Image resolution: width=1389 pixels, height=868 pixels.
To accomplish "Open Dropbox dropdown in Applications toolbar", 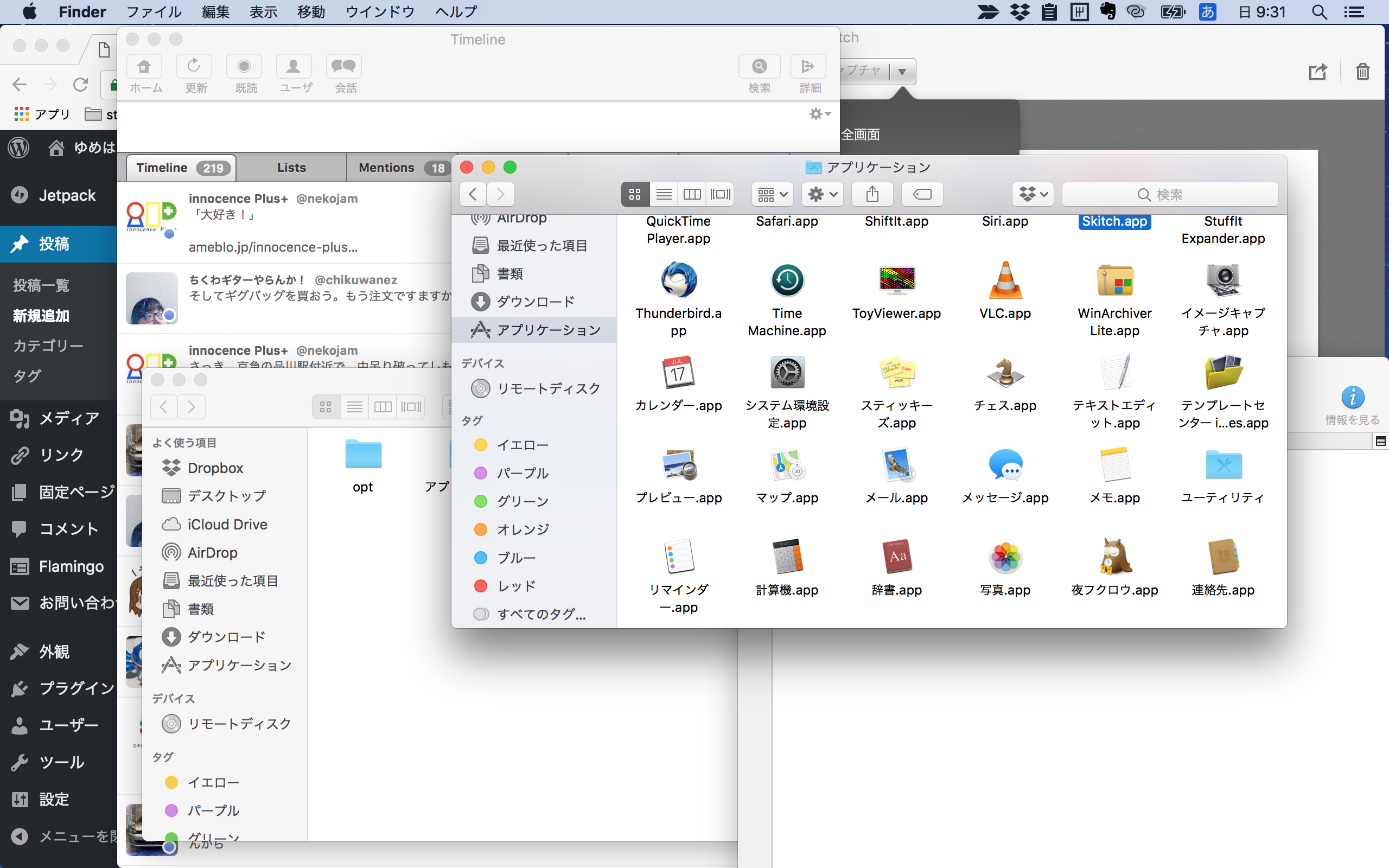I will [x=1033, y=195].
